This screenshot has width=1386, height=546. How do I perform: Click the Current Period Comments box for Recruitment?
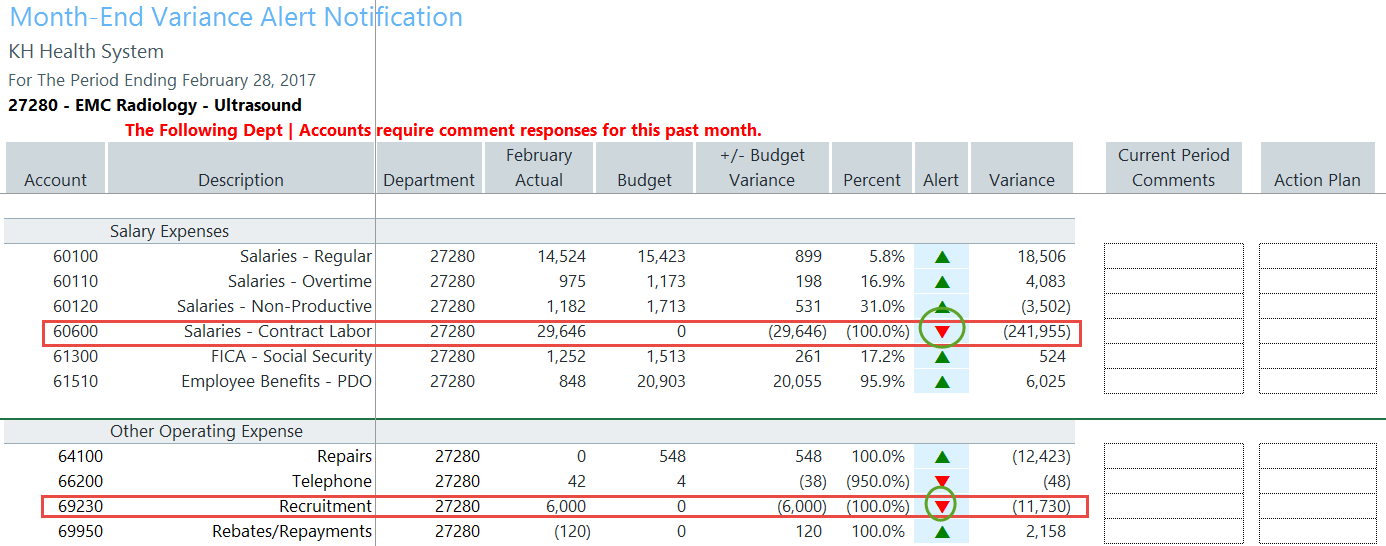tap(1173, 506)
